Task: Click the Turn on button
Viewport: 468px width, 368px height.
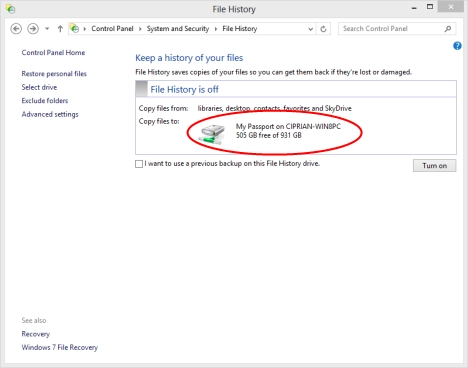Action: 434,166
